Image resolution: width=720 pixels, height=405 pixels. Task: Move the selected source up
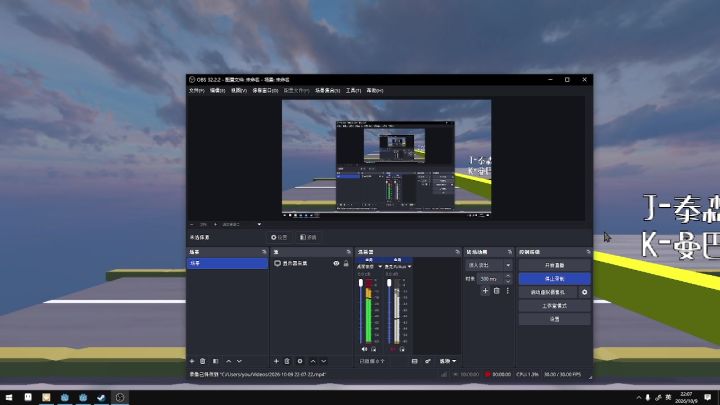tap(313, 361)
